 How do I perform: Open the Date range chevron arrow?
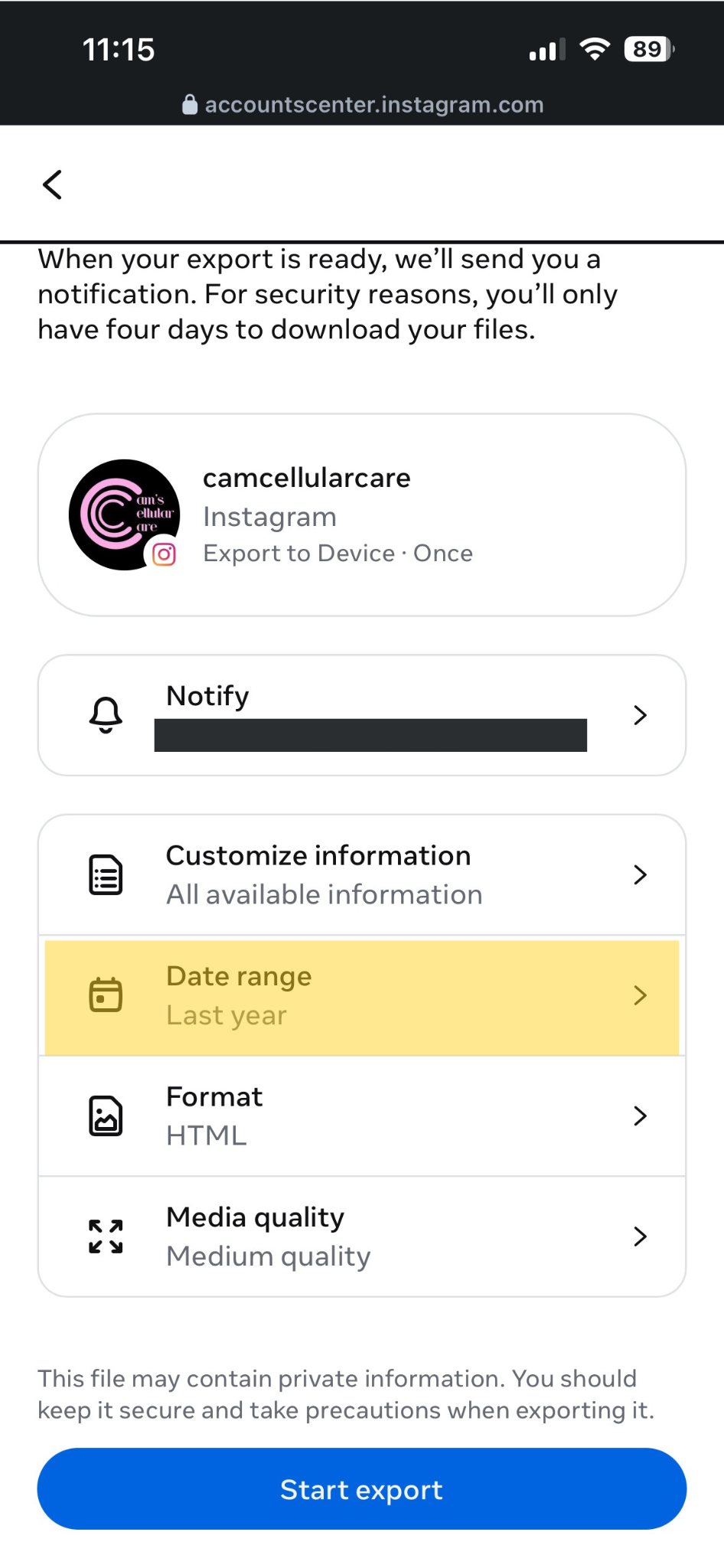641,995
